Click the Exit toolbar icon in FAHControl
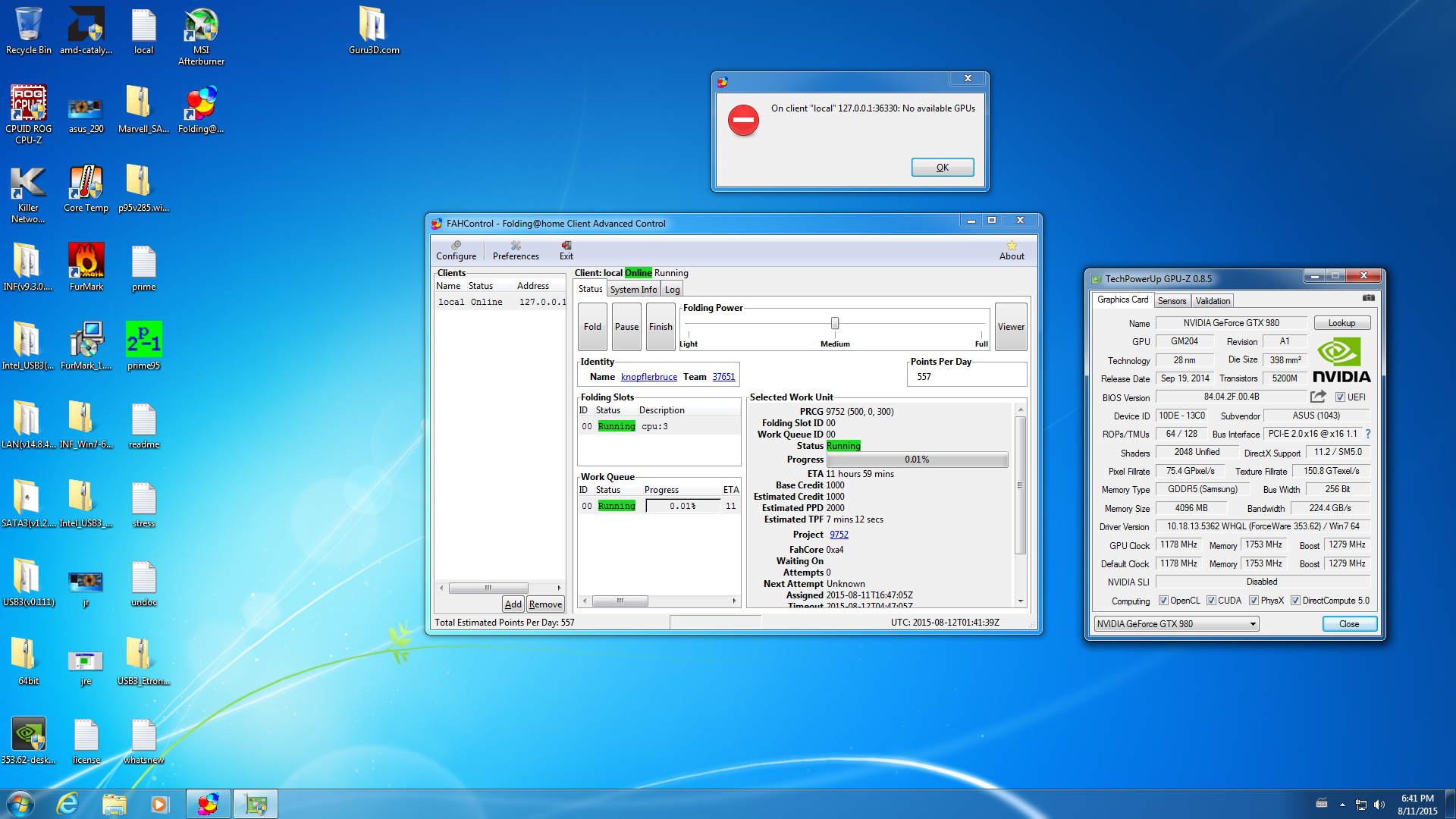Viewport: 1456px width, 819px height. (566, 250)
